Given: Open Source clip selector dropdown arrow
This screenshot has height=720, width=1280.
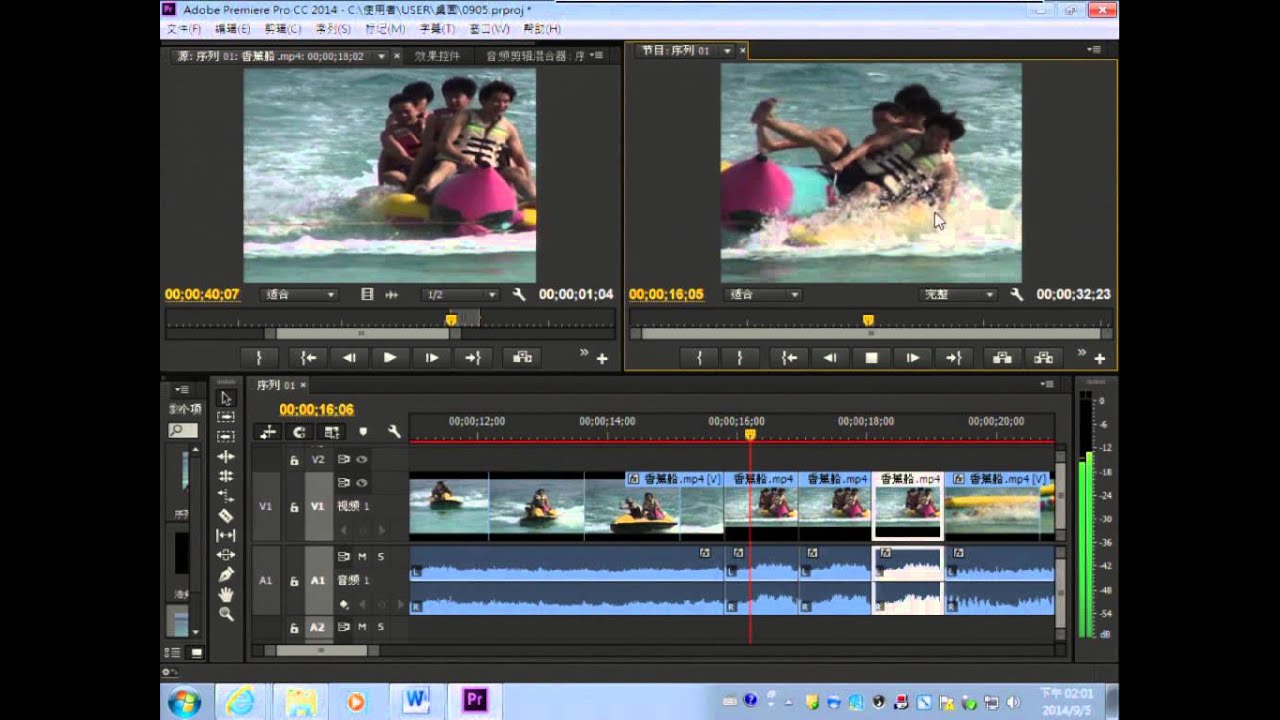Looking at the screenshot, I should [x=381, y=57].
